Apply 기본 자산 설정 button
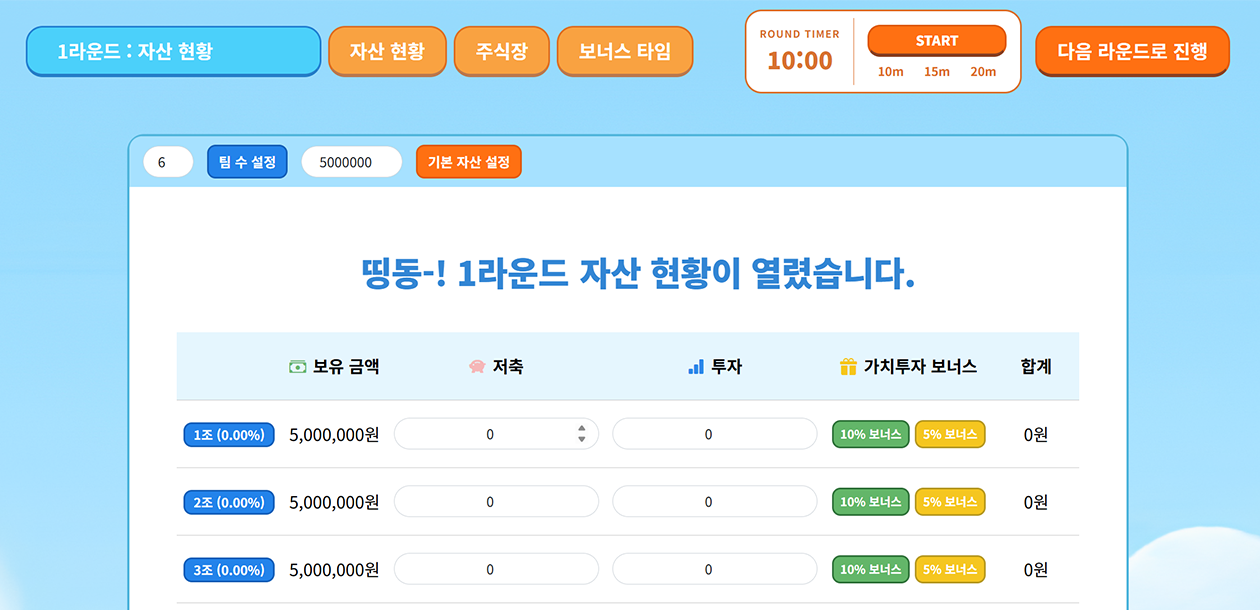Viewport: 1260px width, 610px height. [x=468, y=162]
